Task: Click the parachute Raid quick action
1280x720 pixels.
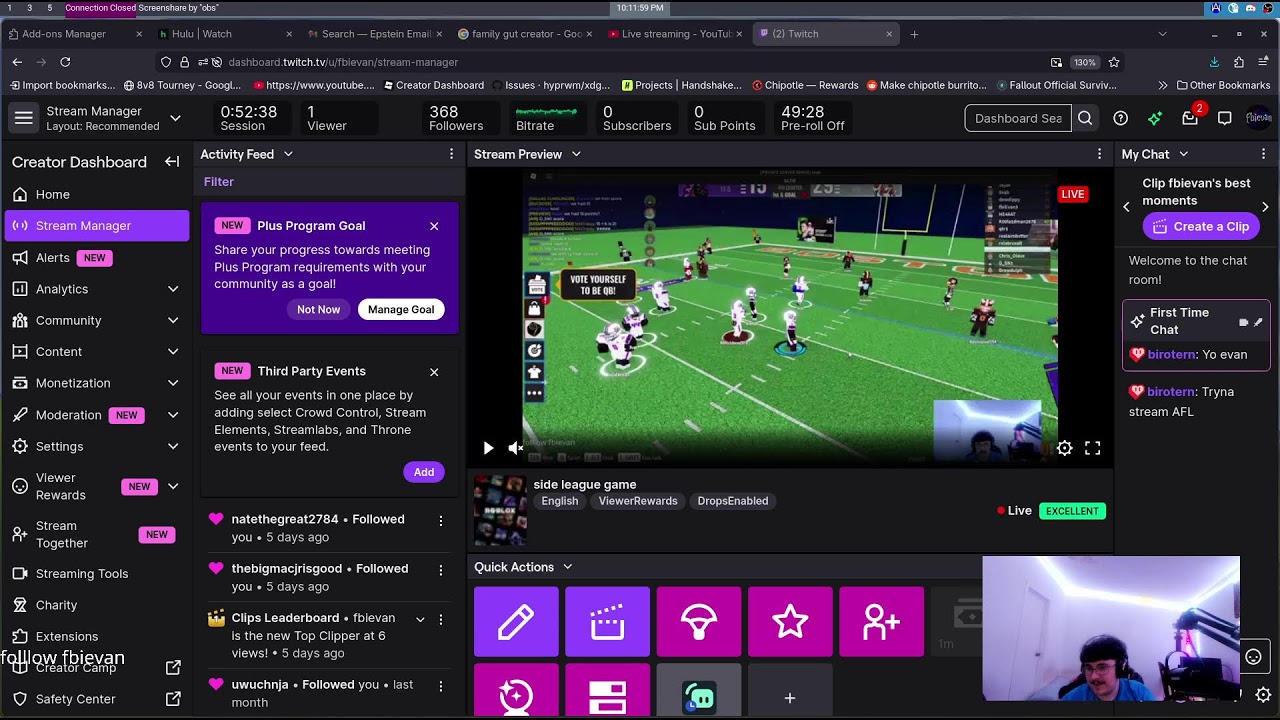Action: pyautogui.click(x=699, y=622)
